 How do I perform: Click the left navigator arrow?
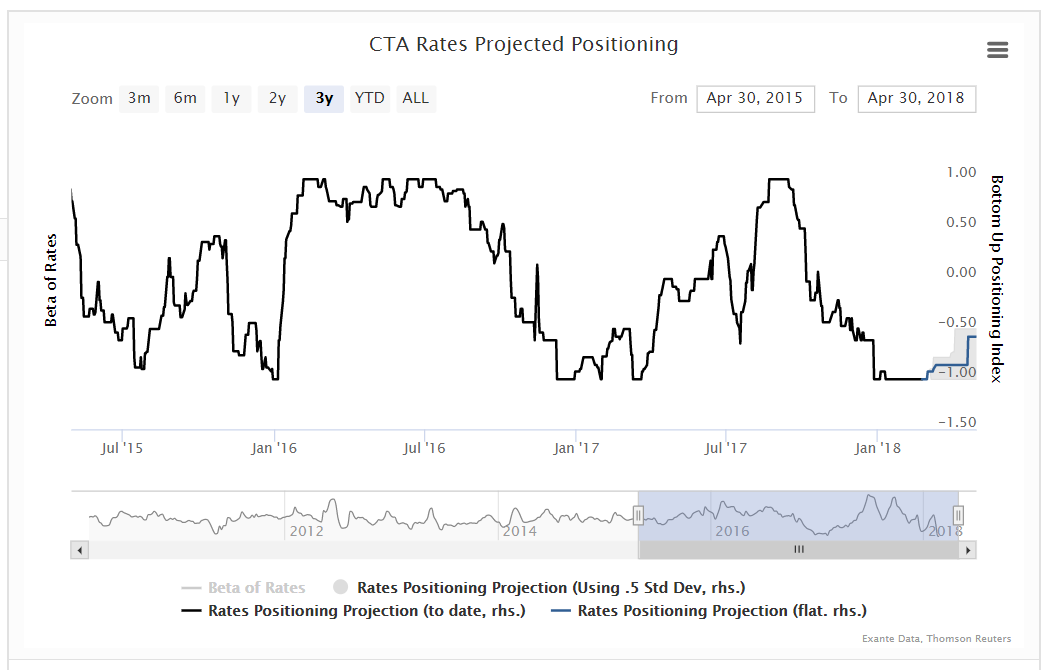click(x=80, y=549)
